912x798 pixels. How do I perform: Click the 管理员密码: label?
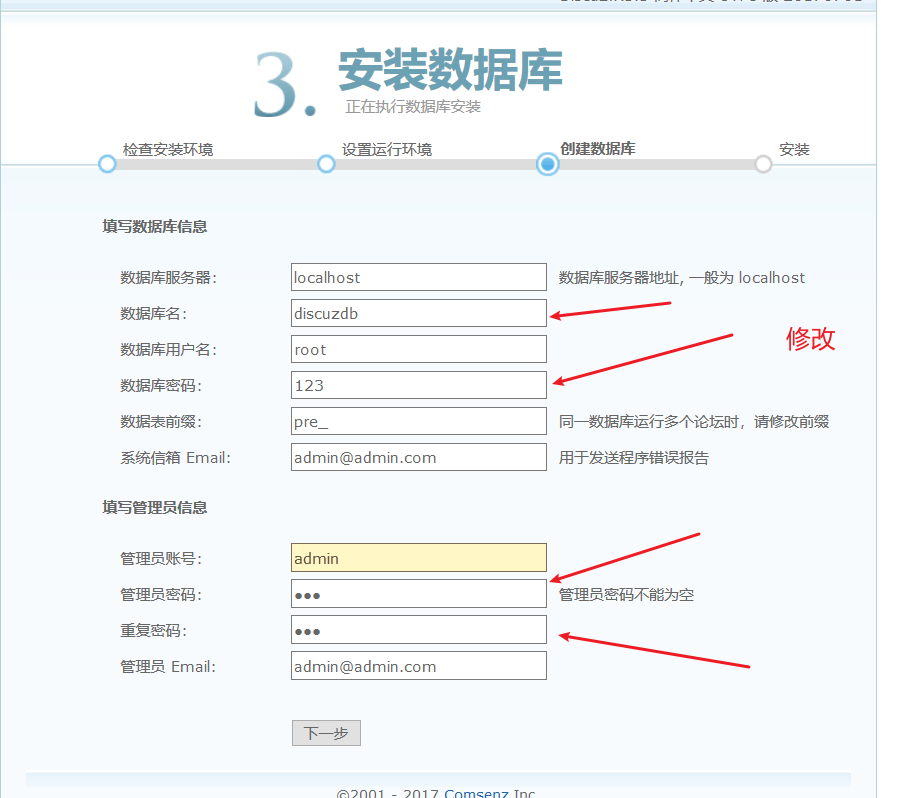tap(161, 594)
